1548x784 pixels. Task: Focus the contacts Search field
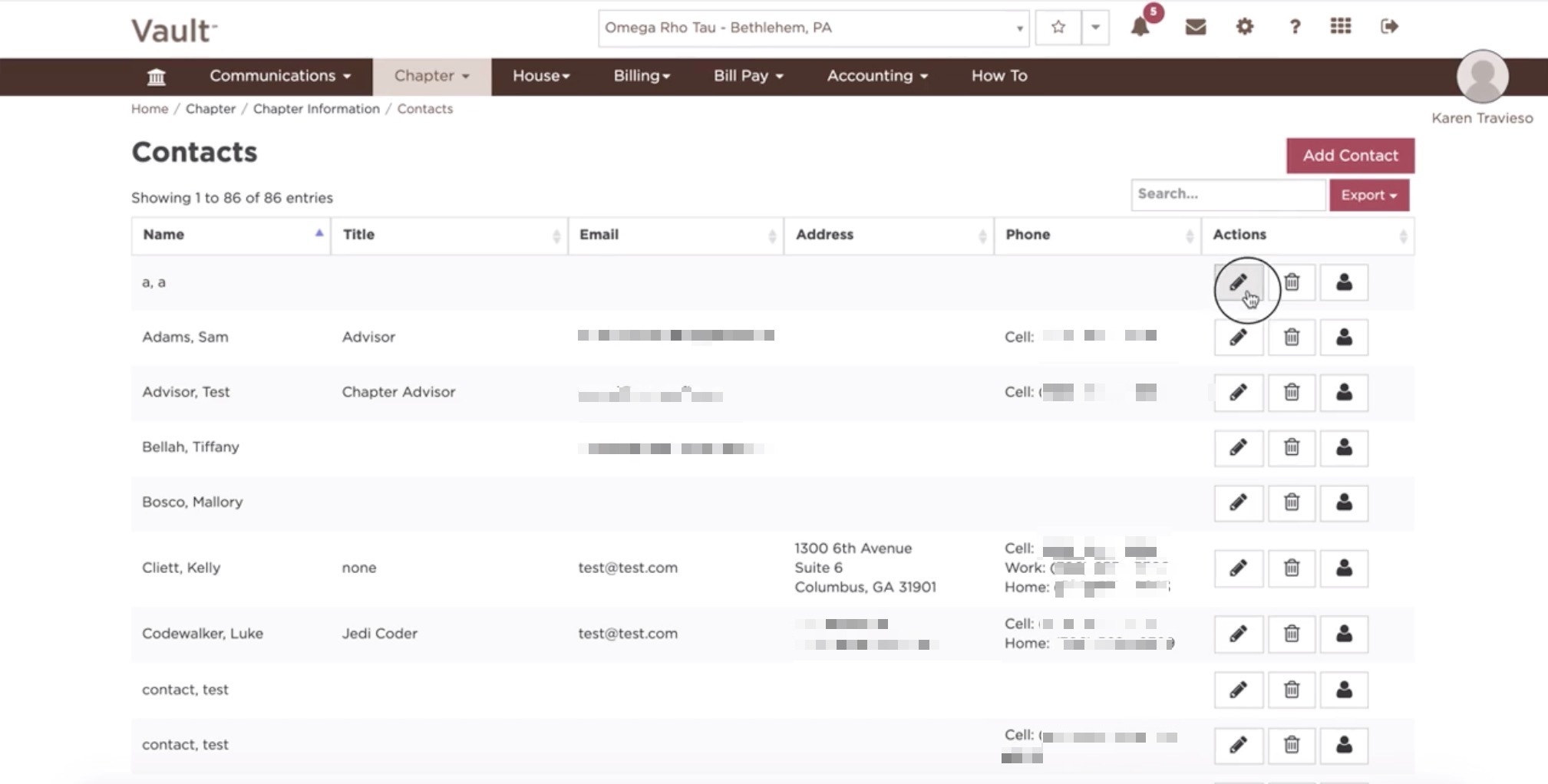coord(1228,194)
